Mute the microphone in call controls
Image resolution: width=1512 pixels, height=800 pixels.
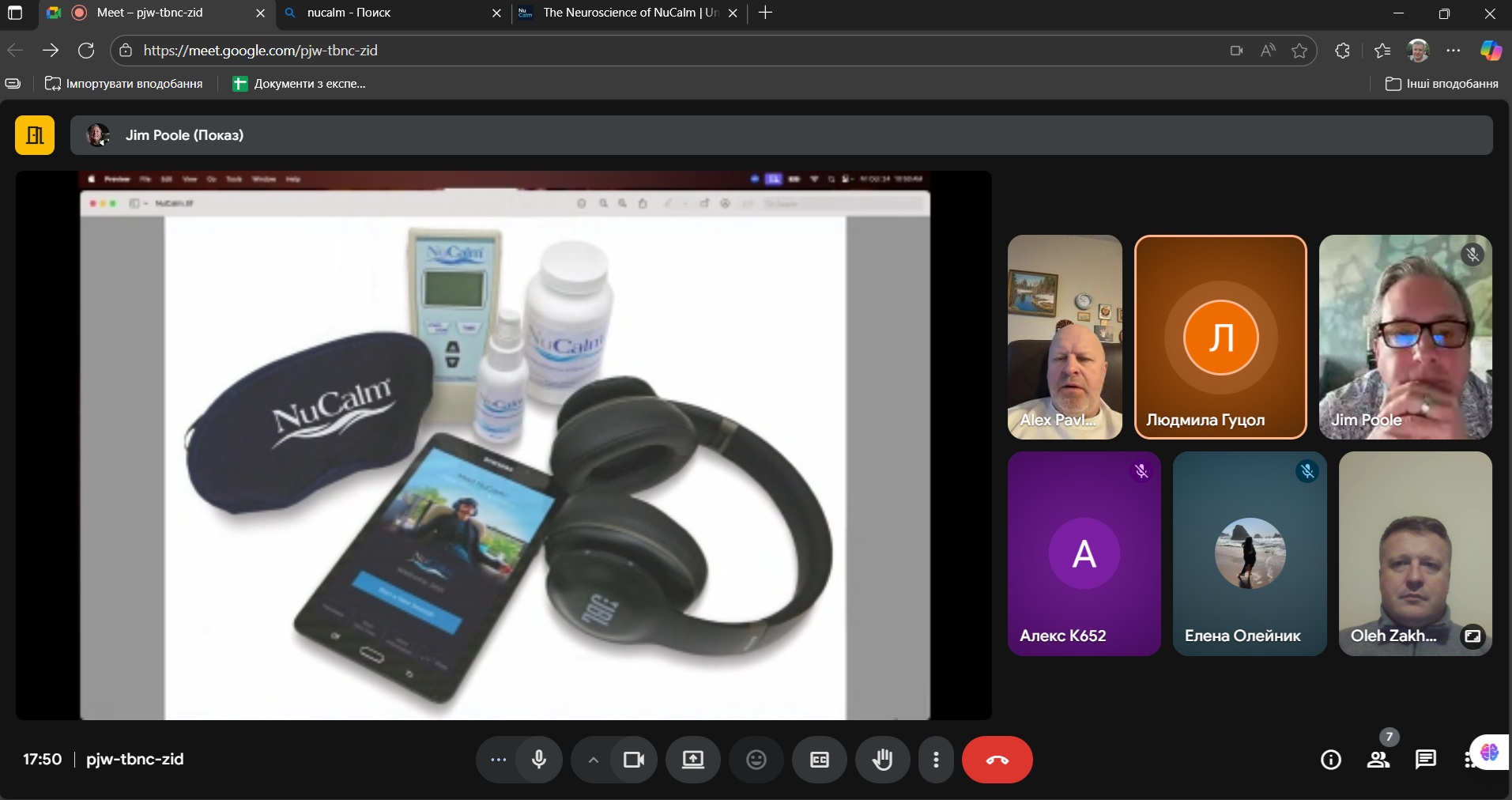539,760
